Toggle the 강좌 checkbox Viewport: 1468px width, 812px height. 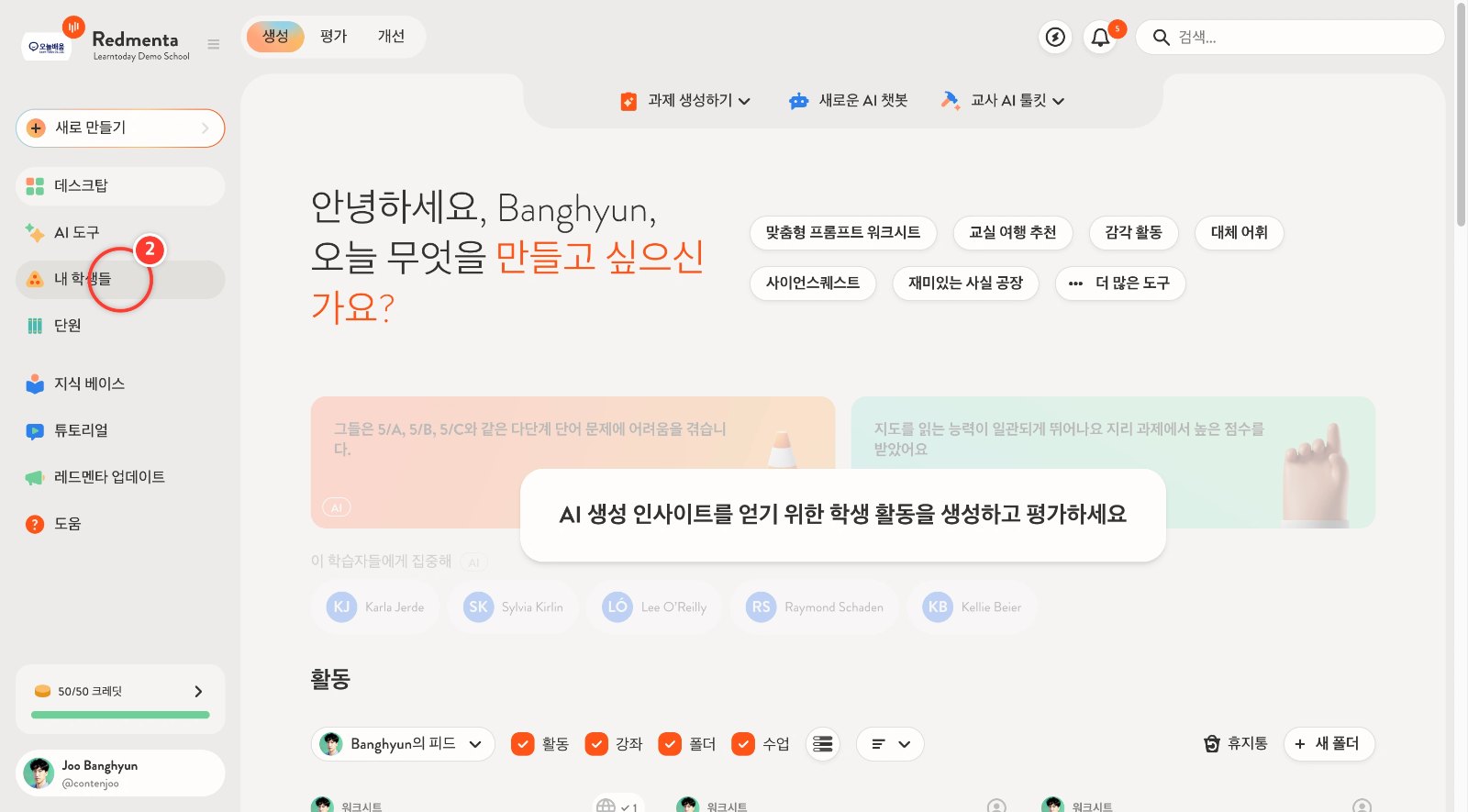(x=596, y=744)
